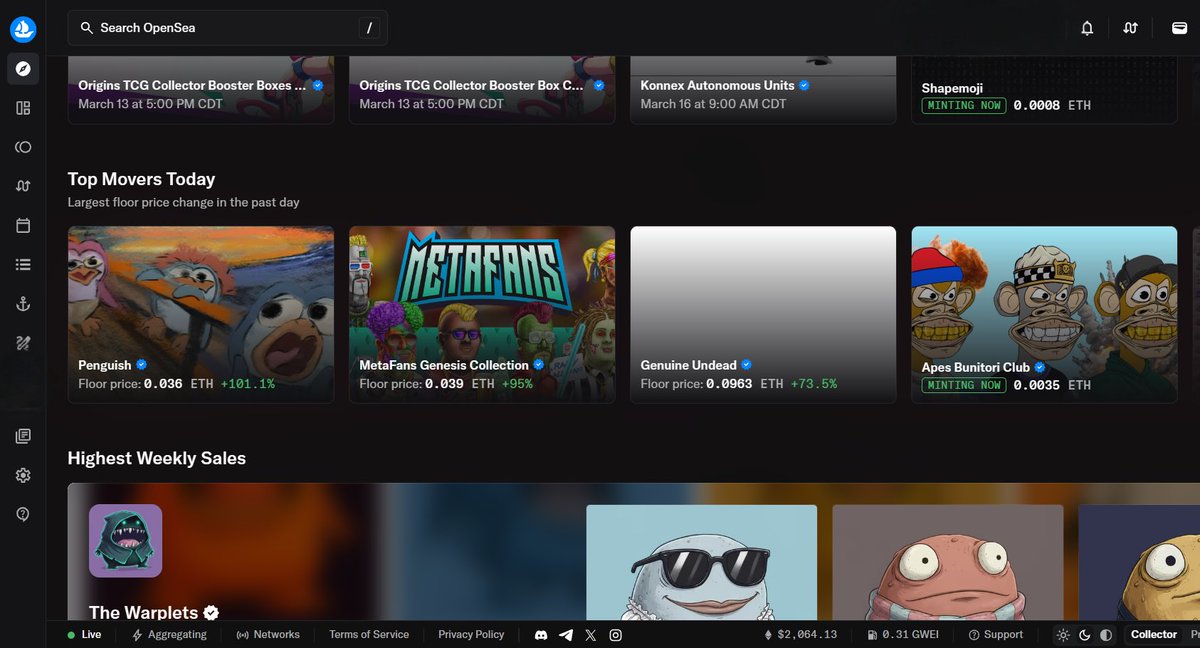
Task: Switch to light theme sun icon
Action: [x=1063, y=635]
